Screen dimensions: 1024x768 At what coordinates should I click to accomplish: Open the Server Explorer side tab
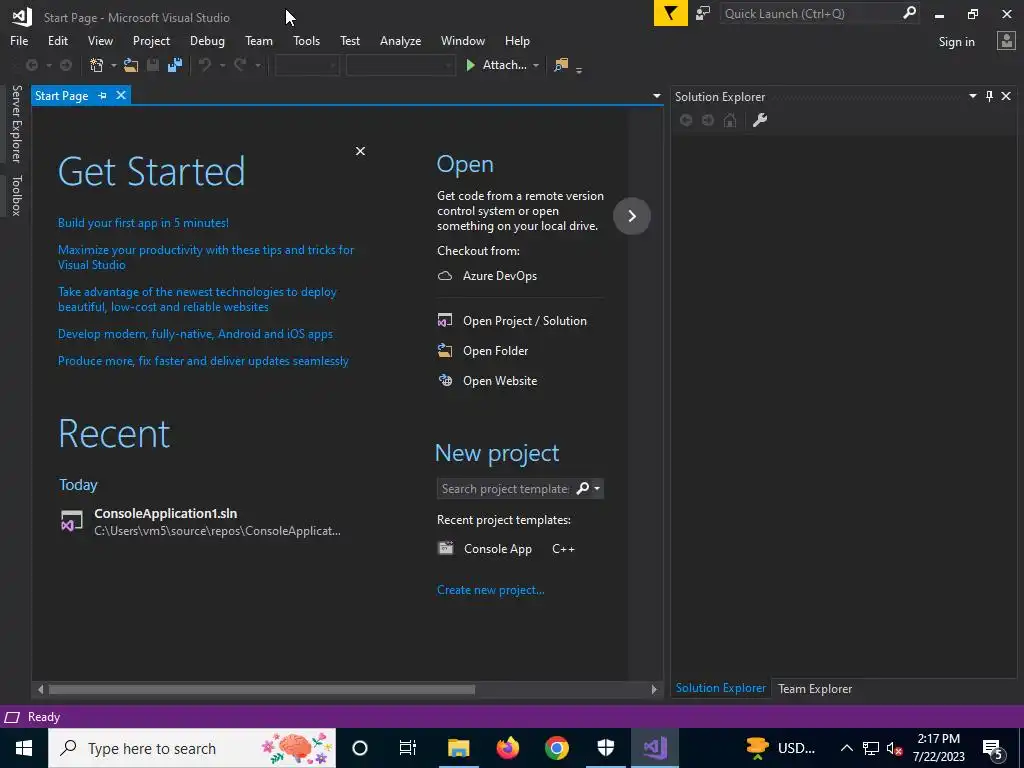pos(16,123)
